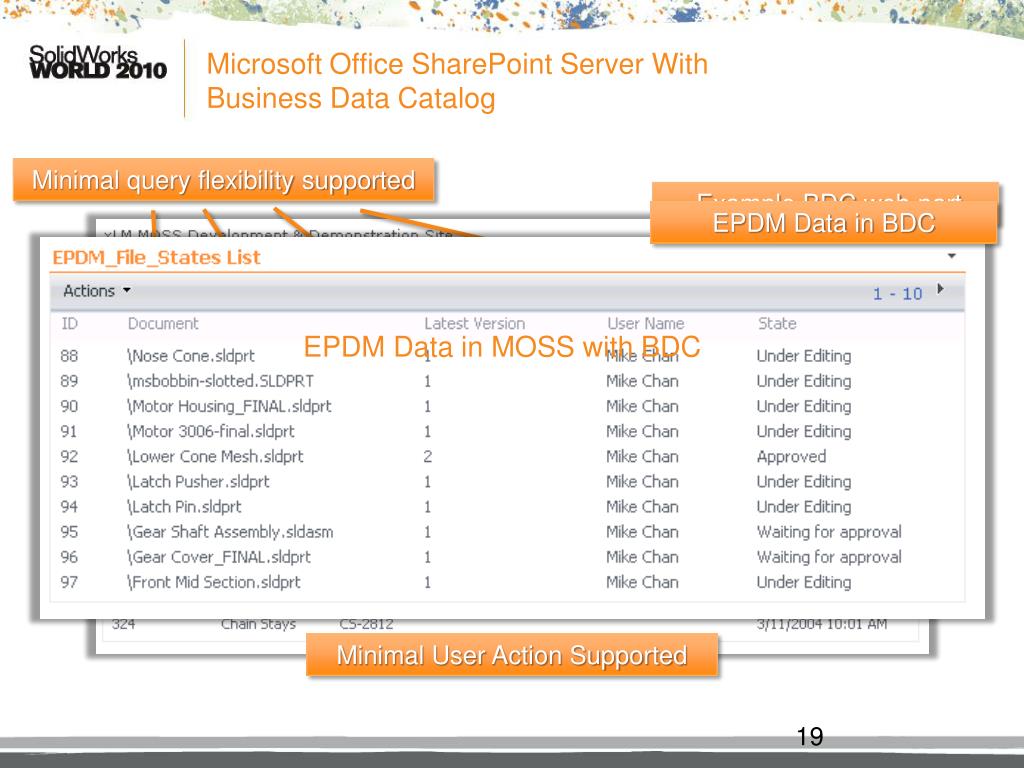Click ID 92 in the list
The image size is (1024, 768).
69,456
